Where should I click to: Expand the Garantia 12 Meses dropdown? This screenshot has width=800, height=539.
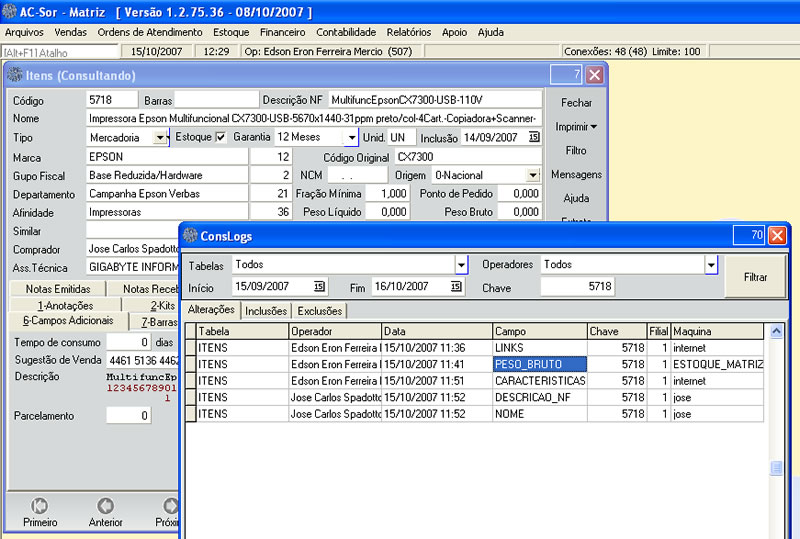(352, 137)
